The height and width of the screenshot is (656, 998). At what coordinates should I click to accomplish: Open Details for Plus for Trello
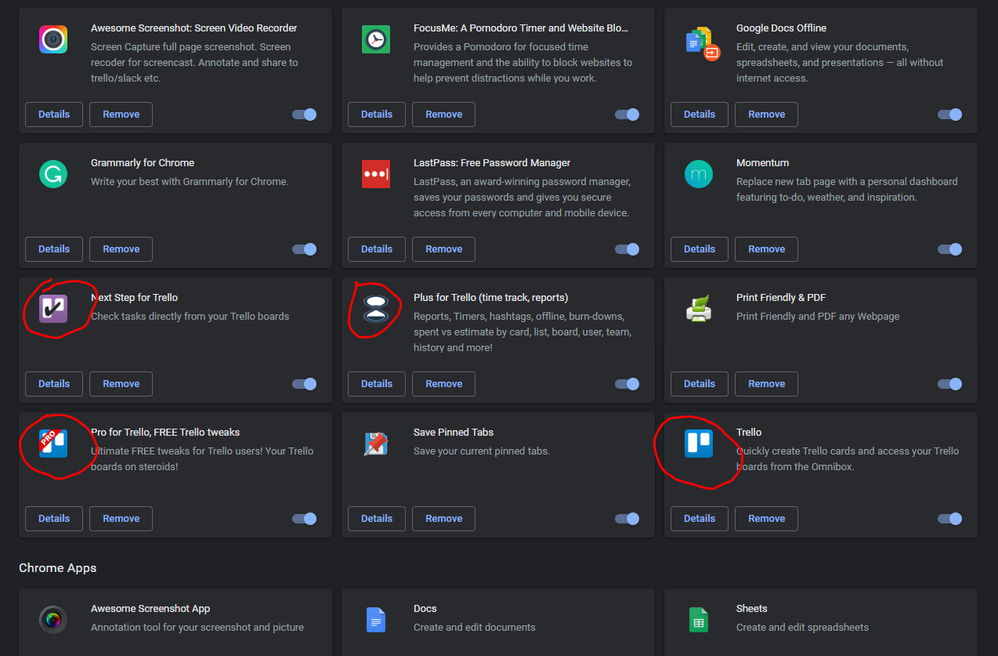[377, 384]
